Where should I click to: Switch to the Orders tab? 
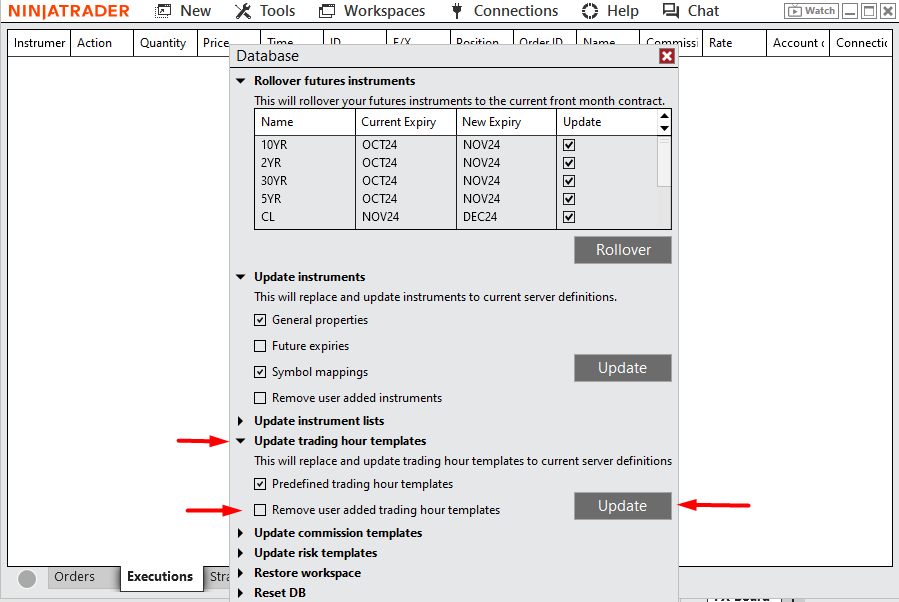[74, 577]
